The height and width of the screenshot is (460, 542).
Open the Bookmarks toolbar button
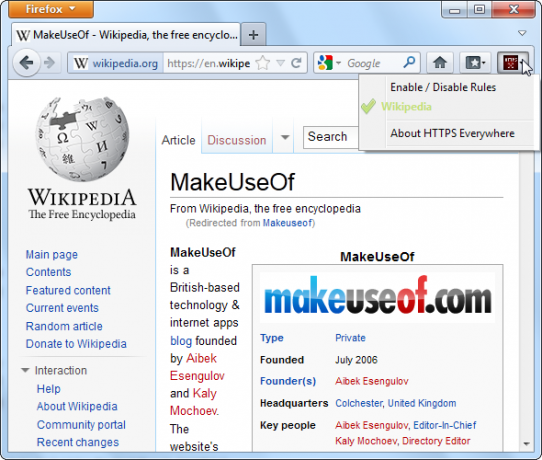[475, 63]
